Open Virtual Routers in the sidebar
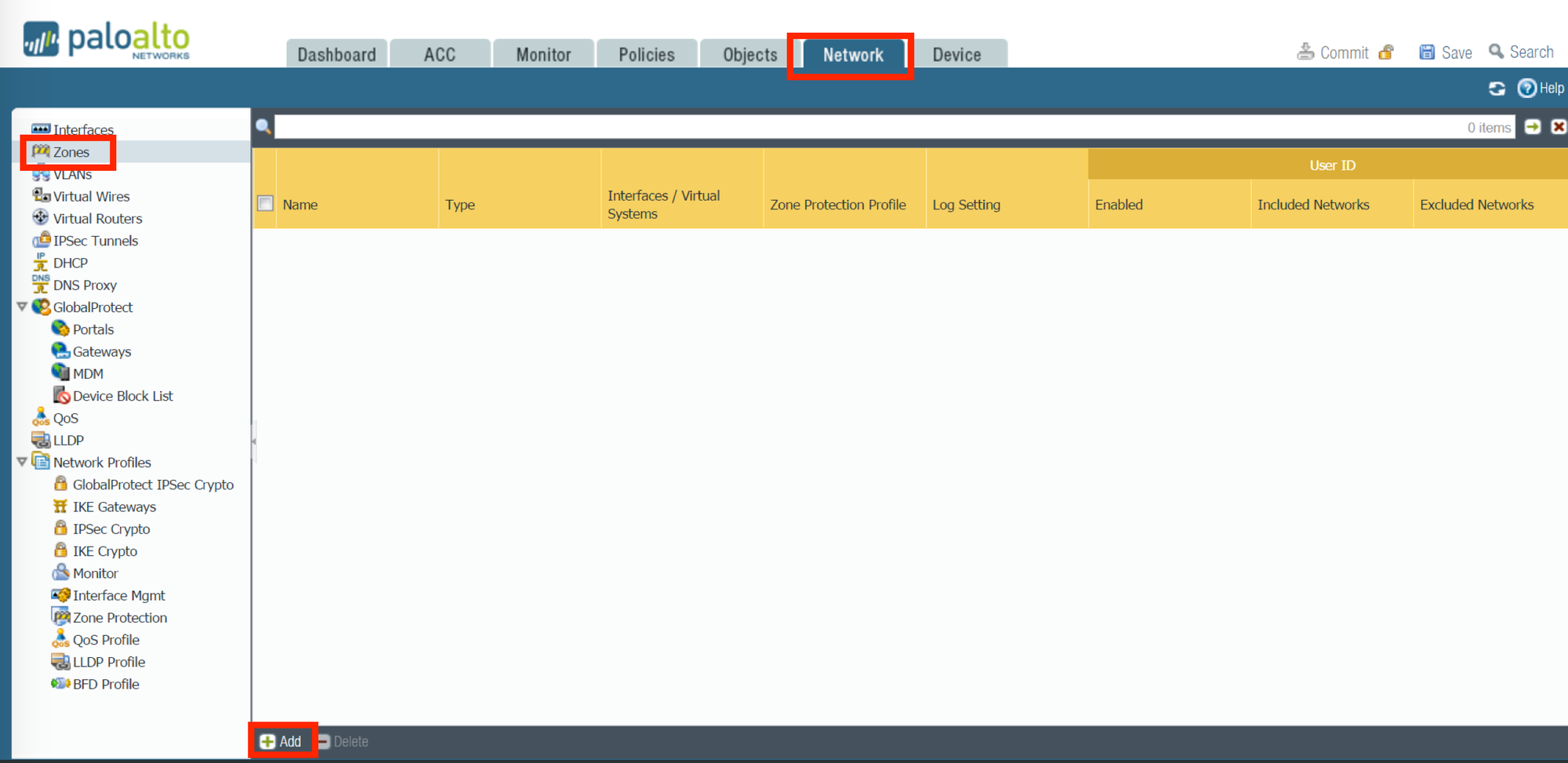 click(x=97, y=219)
